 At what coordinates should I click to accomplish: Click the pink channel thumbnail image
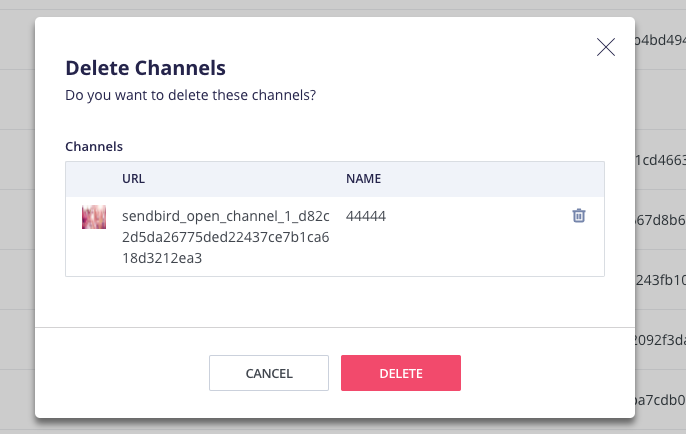pos(94,217)
